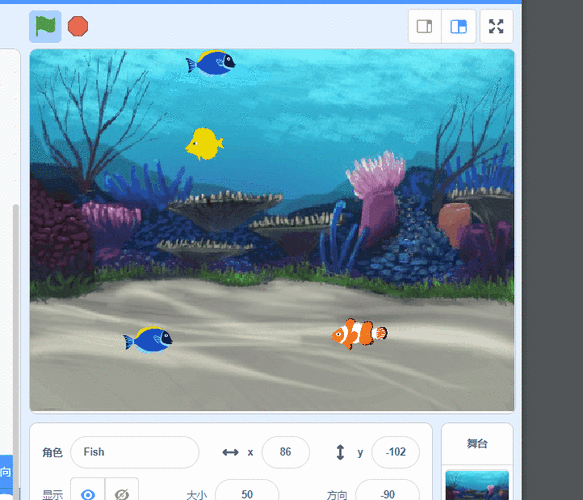Viewport: 583px width, 500px height.
Task: Select the stage panel labeled 舞台
Action: [x=477, y=443]
